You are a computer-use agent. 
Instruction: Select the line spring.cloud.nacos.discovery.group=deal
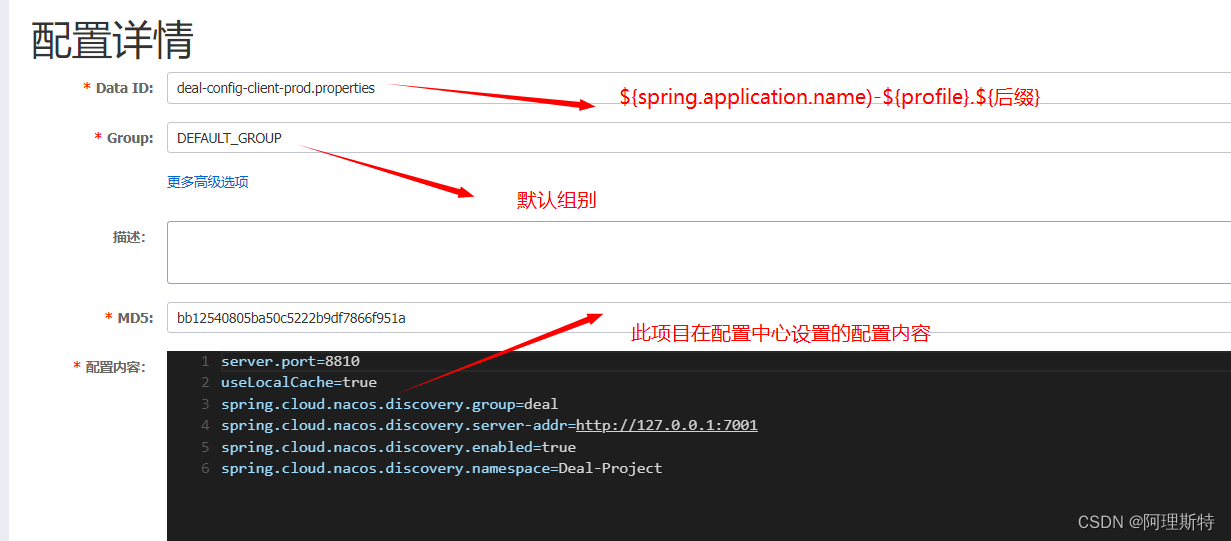point(390,404)
